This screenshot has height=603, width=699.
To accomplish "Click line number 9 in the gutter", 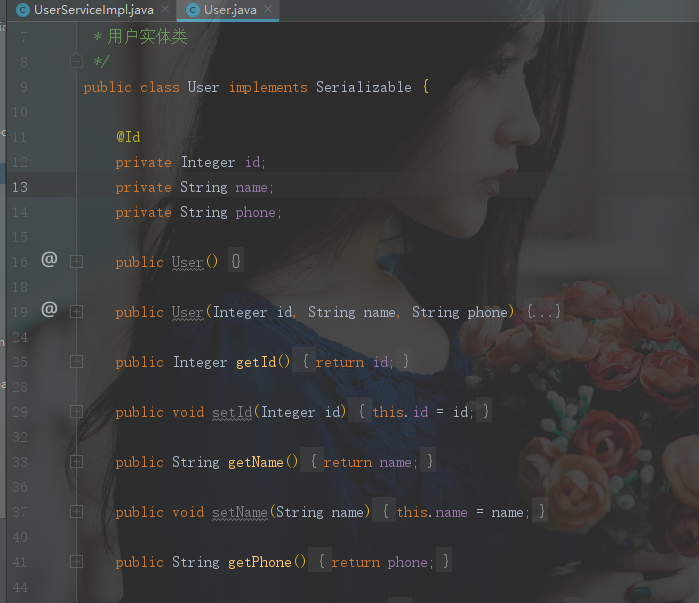I will (24, 87).
